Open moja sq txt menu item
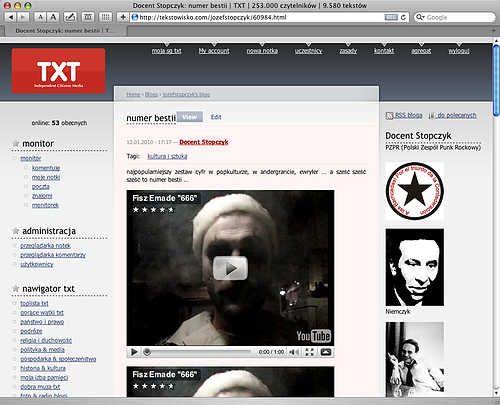The width and height of the screenshot is (500, 405). point(167,51)
